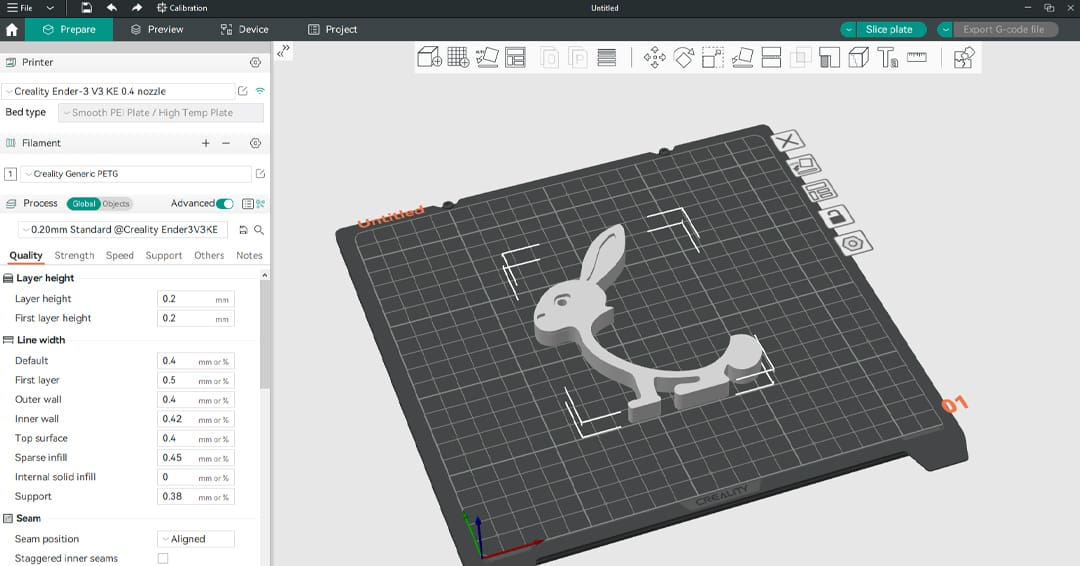Select the Rotate tool in toolbar

point(684,58)
